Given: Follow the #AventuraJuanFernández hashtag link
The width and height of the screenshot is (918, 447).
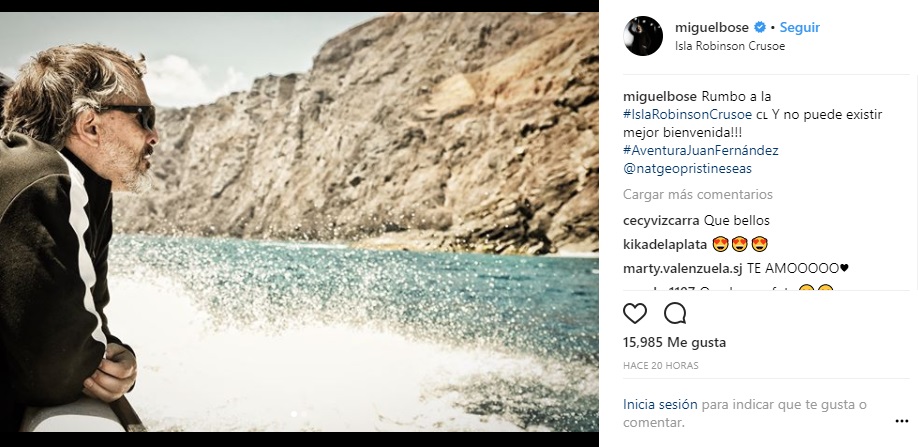Looking at the screenshot, I should click(x=700, y=150).
